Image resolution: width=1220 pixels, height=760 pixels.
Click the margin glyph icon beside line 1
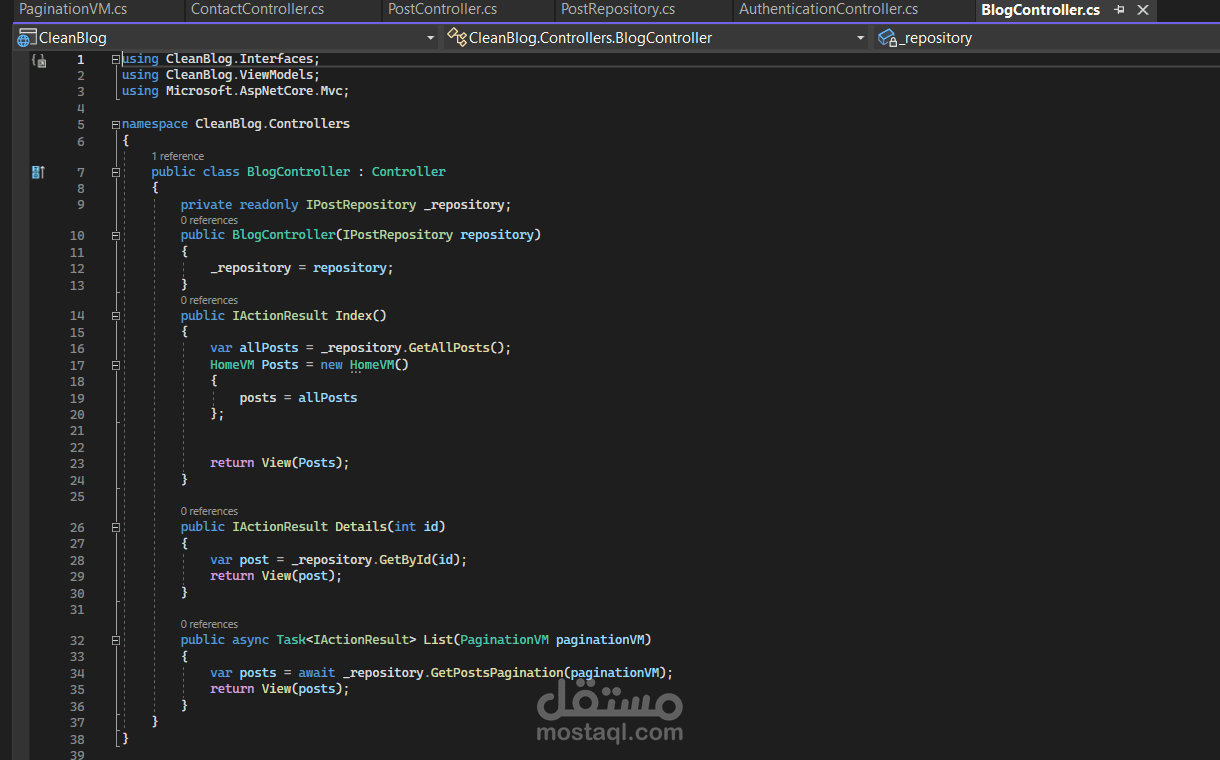click(38, 61)
